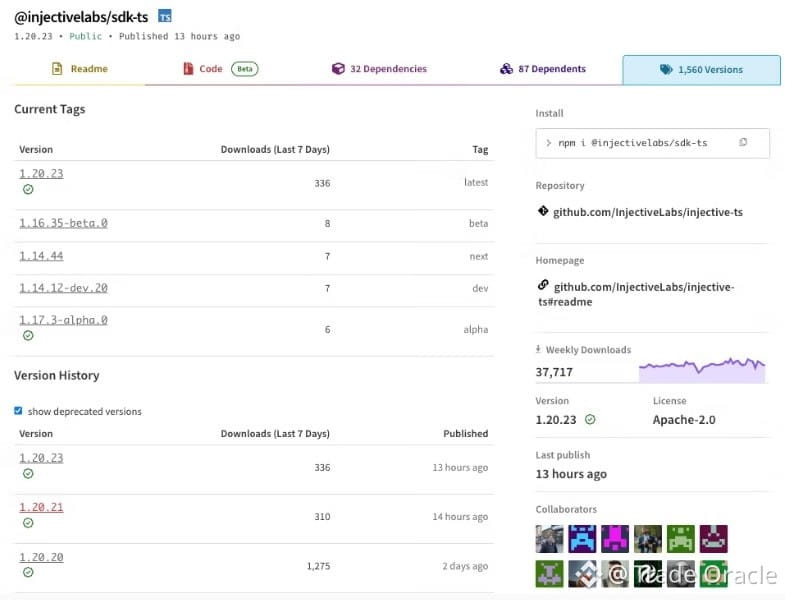Open the fourth collaborator photo avatar in top row
This screenshot has height=600, width=785.
[648, 539]
